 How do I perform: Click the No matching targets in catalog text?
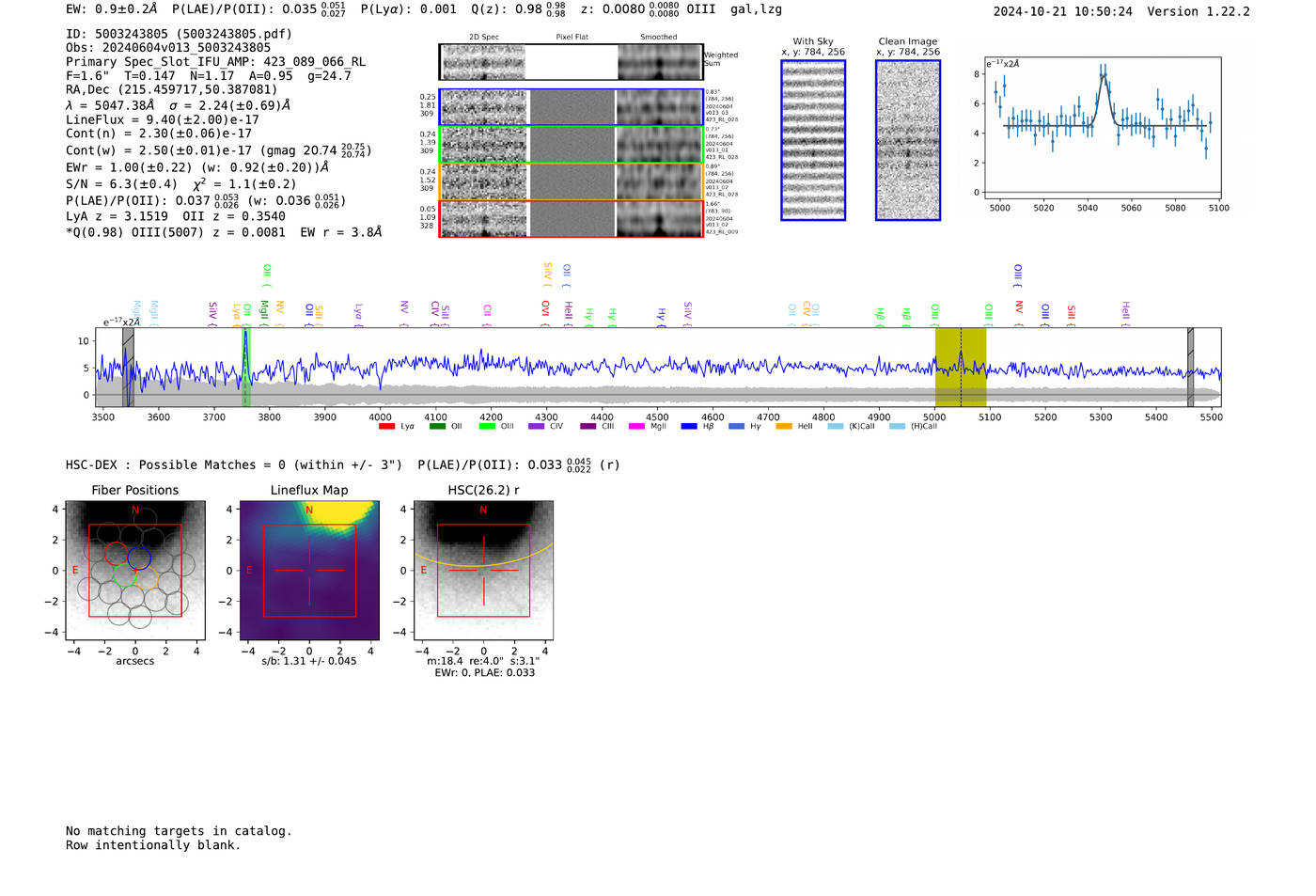[179, 831]
